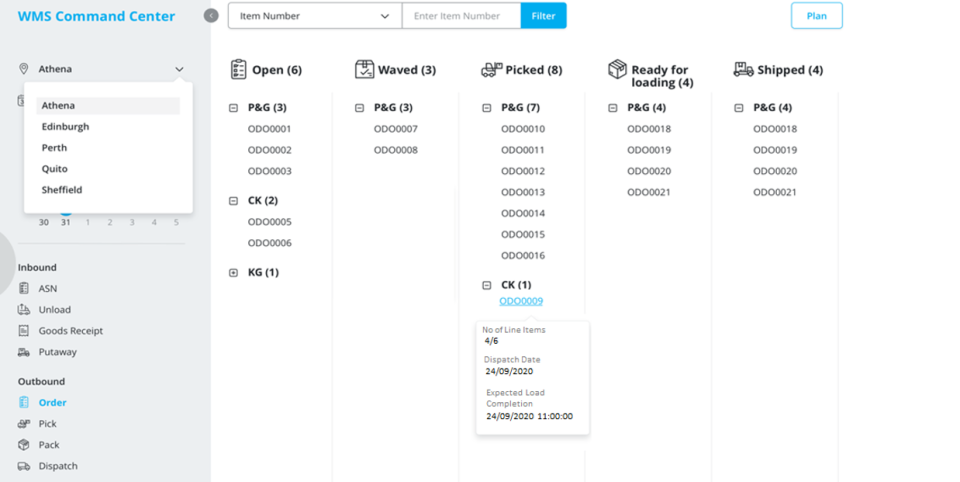Open order ODO0003 under Open
The image size is (960, 482).
pyautogui.click(x=269, y=171)
